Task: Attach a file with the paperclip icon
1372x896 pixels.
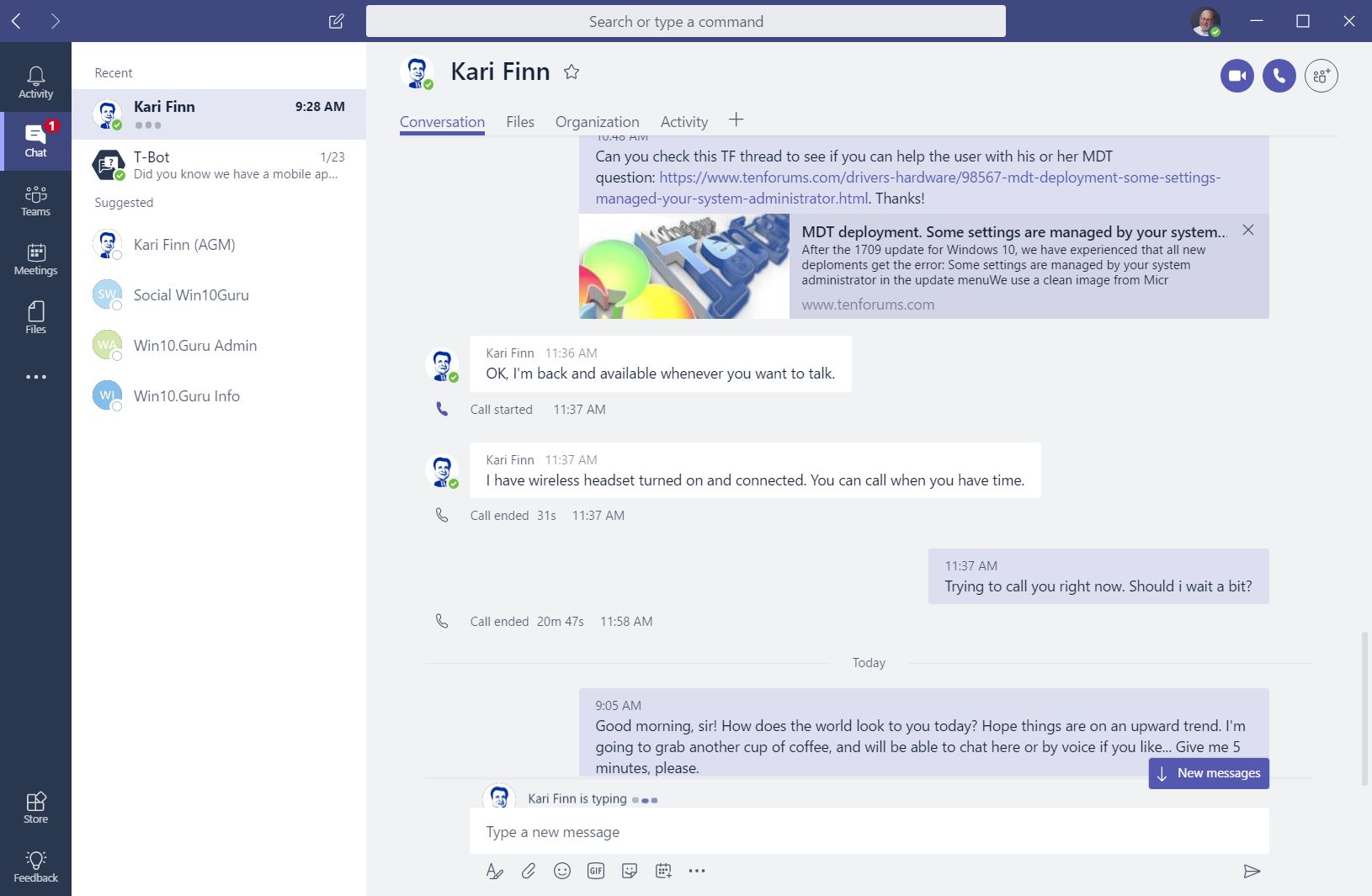Action: (x=529, y=871)
